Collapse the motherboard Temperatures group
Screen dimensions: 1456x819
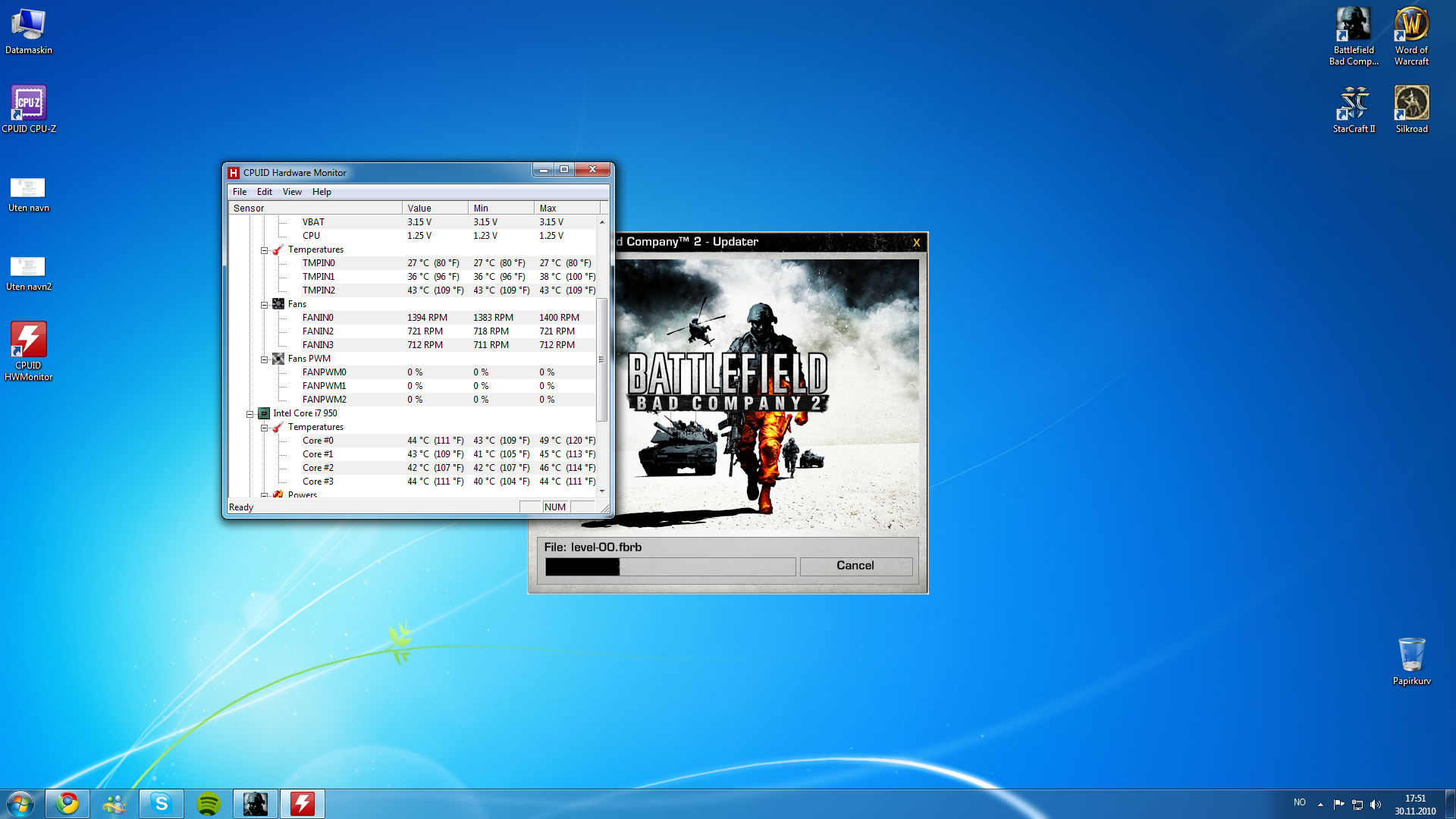pyautogui.click(x=265, y=250)
